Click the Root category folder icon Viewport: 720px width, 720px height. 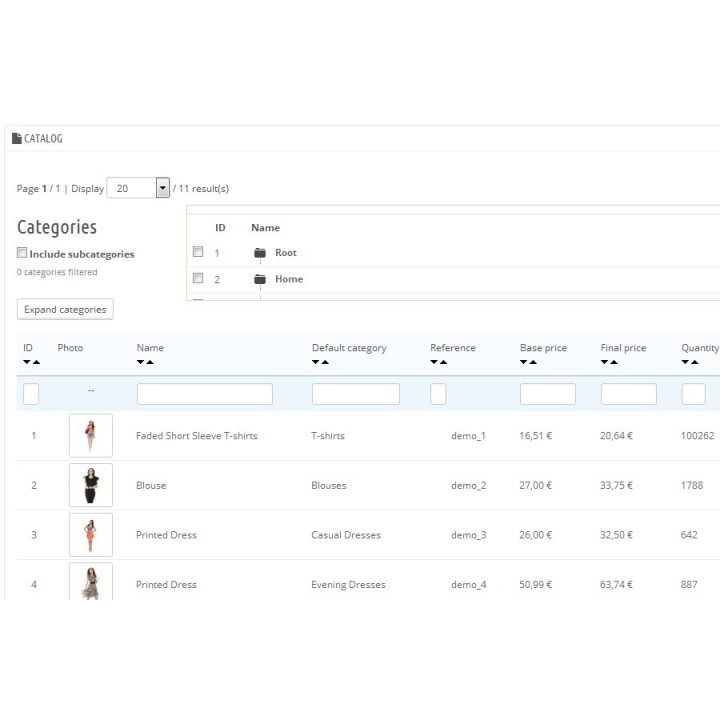click(x=260, y=253)
